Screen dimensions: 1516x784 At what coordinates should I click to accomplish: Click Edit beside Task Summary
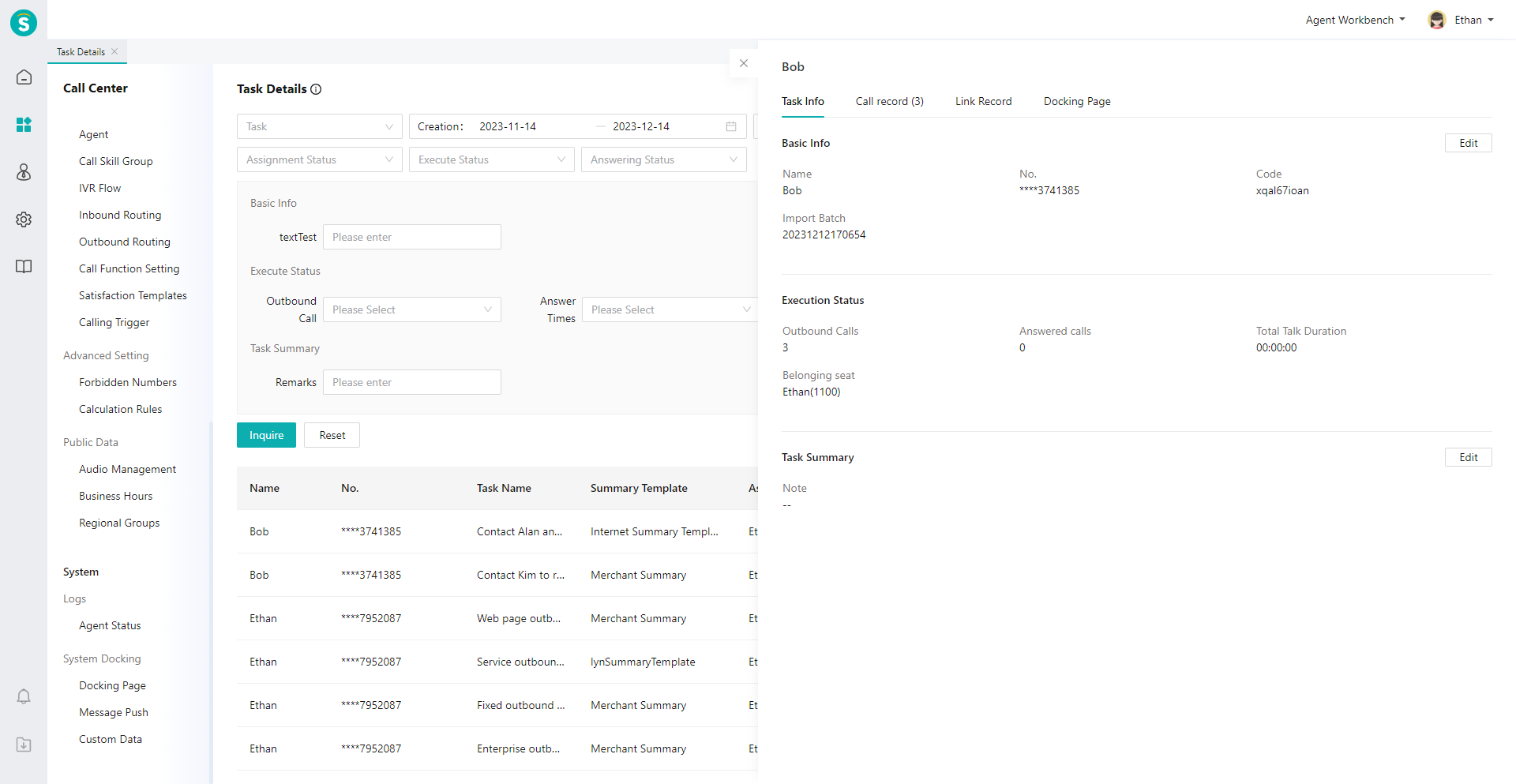click(1469, 457)
